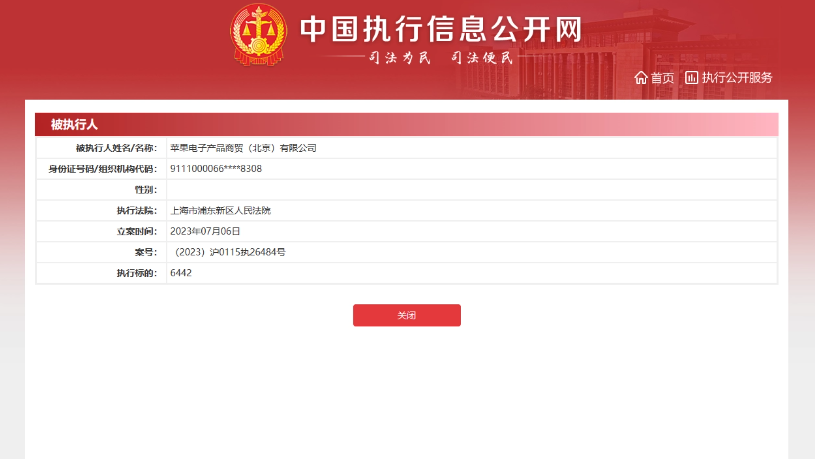Click the 被执行人姓名/名称 field label
Viewport: 815px width, 459px height.
116,148
